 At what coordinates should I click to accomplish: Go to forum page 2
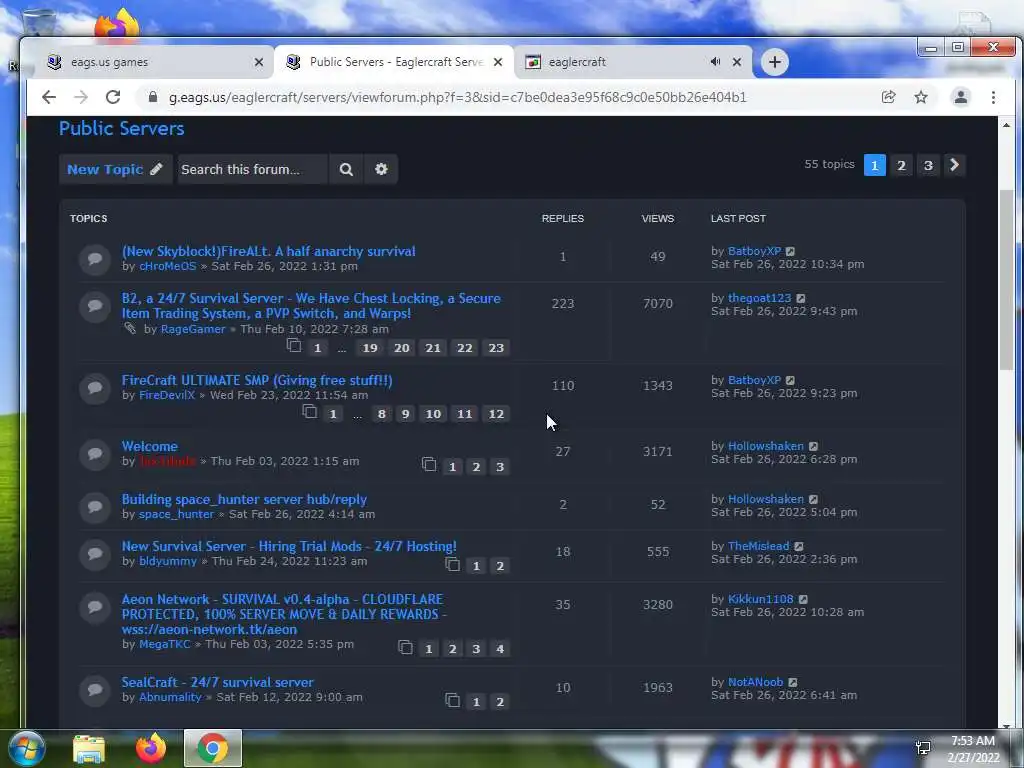pos(901,165)
